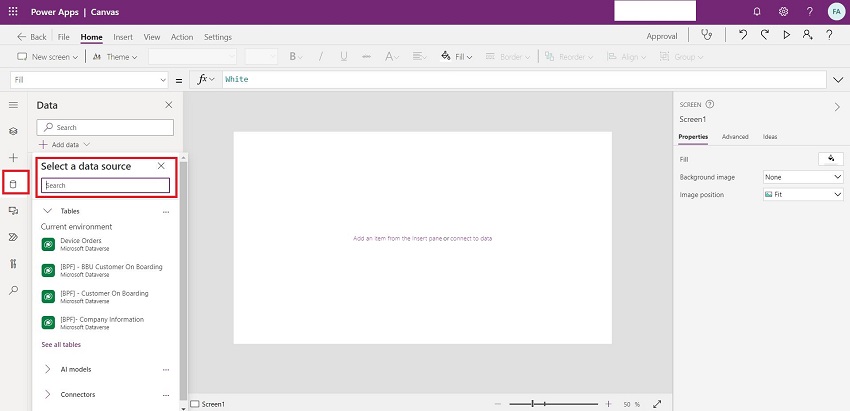Collapse the Tables section
The image size is (850, 411).
click(x=48, y=211)
